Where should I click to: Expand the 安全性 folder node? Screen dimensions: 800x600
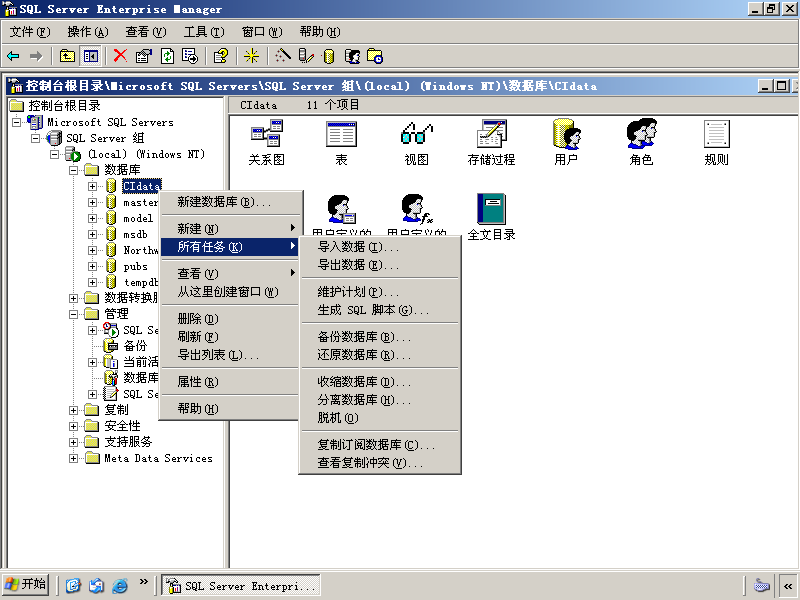[x=73, y=426]
